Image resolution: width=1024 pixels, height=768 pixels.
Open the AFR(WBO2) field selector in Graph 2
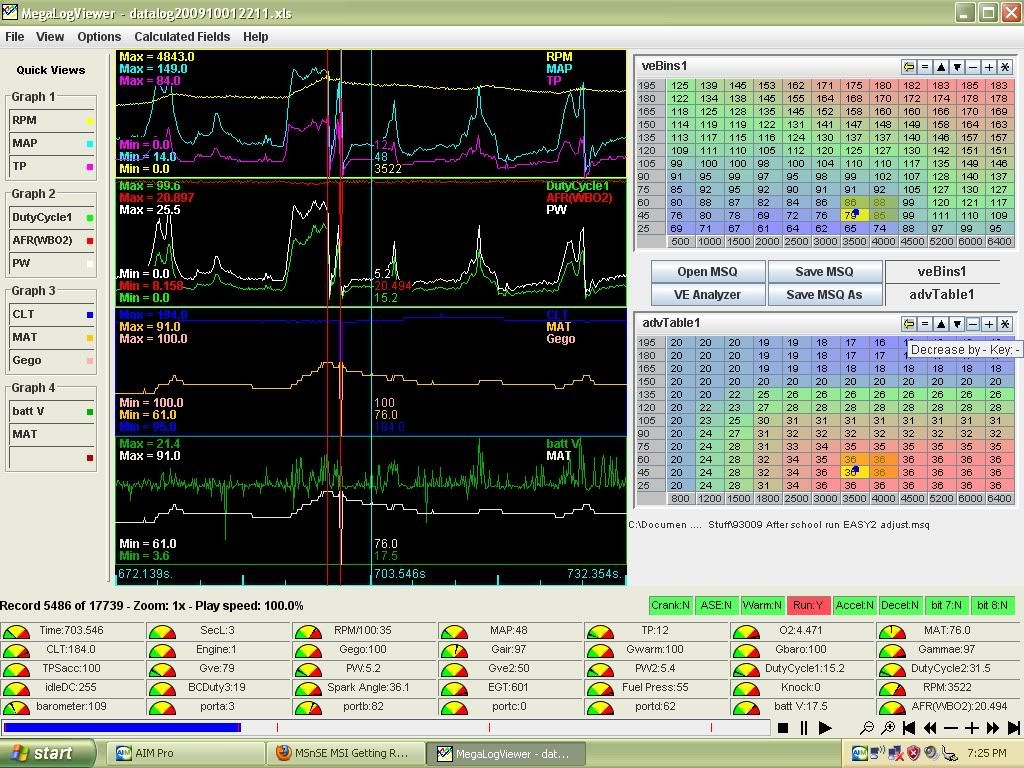point(52,240)
